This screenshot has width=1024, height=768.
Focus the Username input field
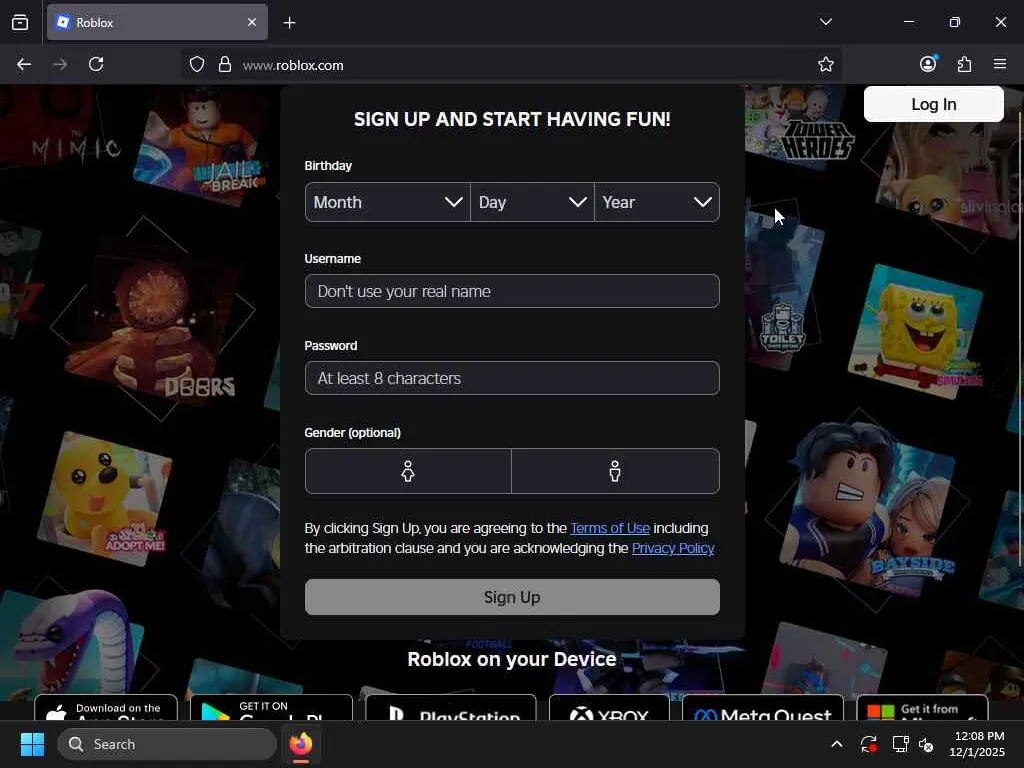[512, 291]
